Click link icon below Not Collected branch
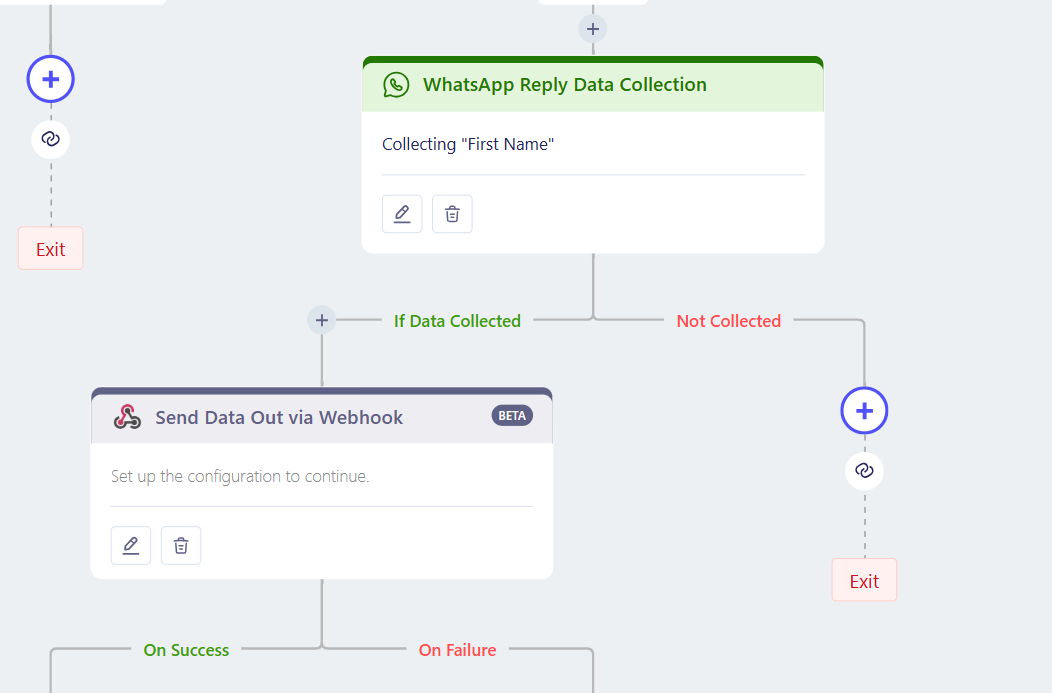 (864, 470)
